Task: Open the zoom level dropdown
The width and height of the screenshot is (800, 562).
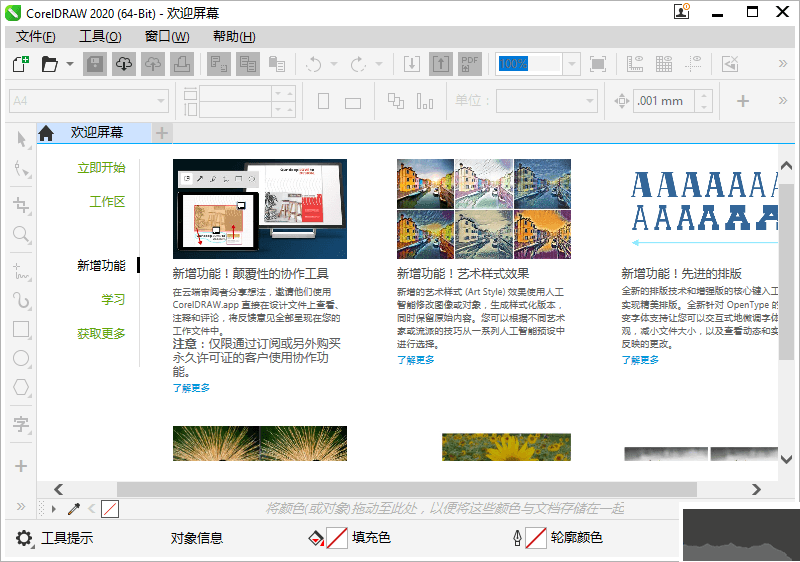Action: pos(570,64)
